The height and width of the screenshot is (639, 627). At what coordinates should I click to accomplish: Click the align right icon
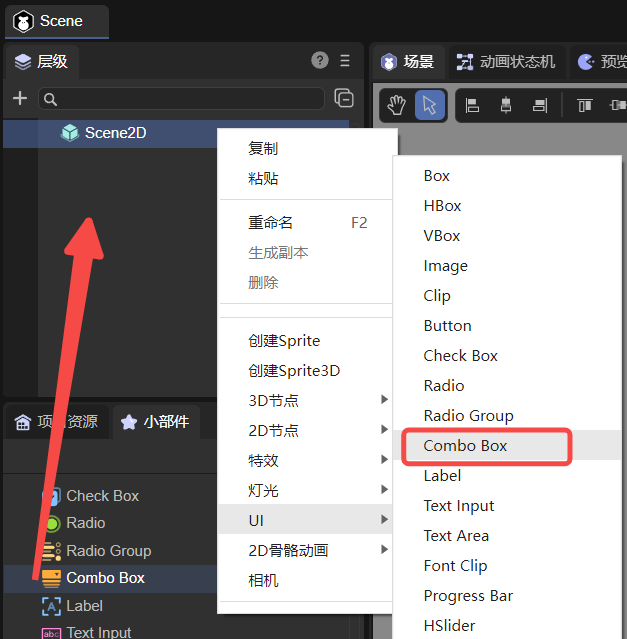point(539,105)
